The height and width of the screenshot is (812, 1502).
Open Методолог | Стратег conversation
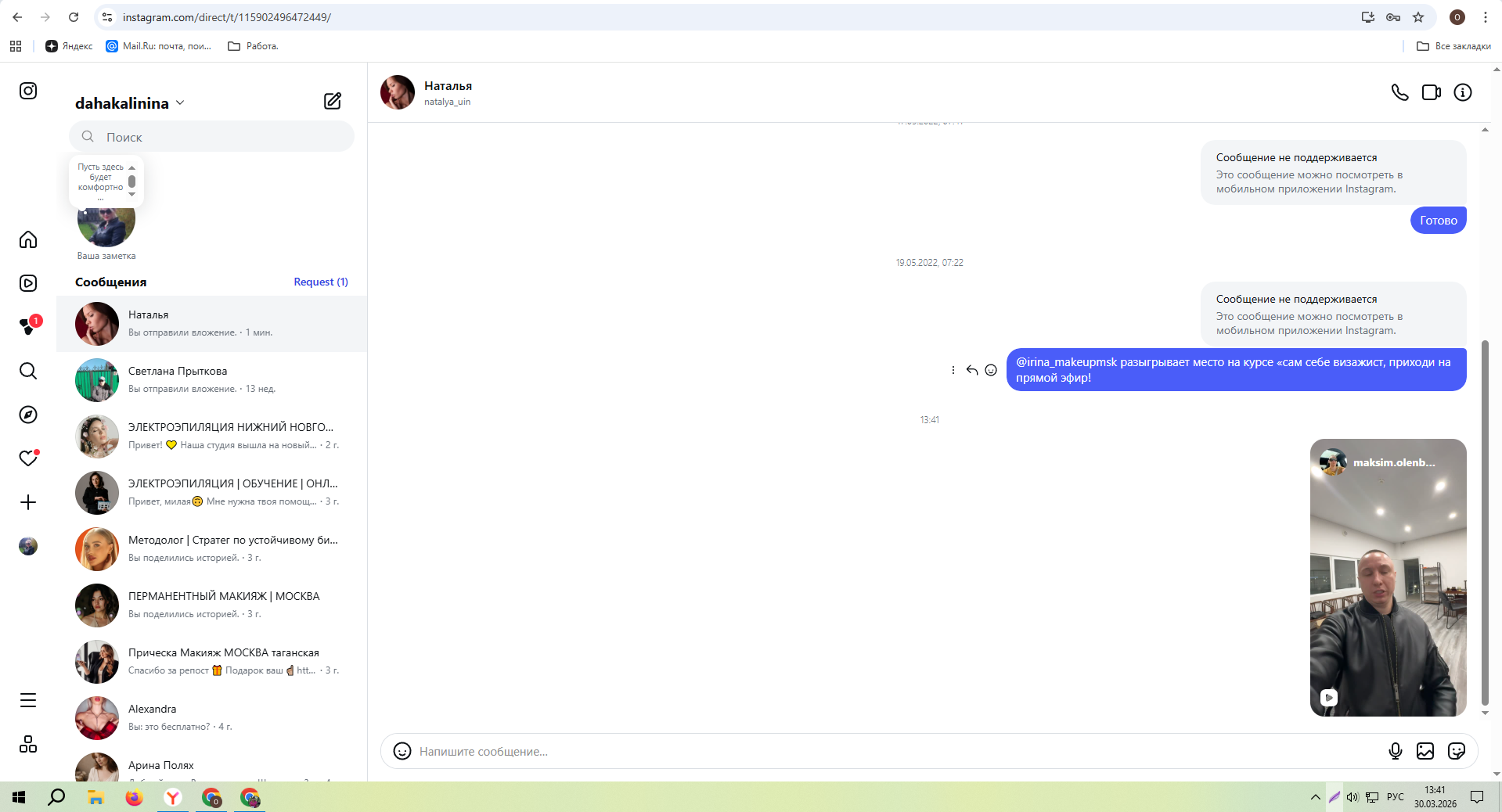pyautogui.click(x=211, y=549)
